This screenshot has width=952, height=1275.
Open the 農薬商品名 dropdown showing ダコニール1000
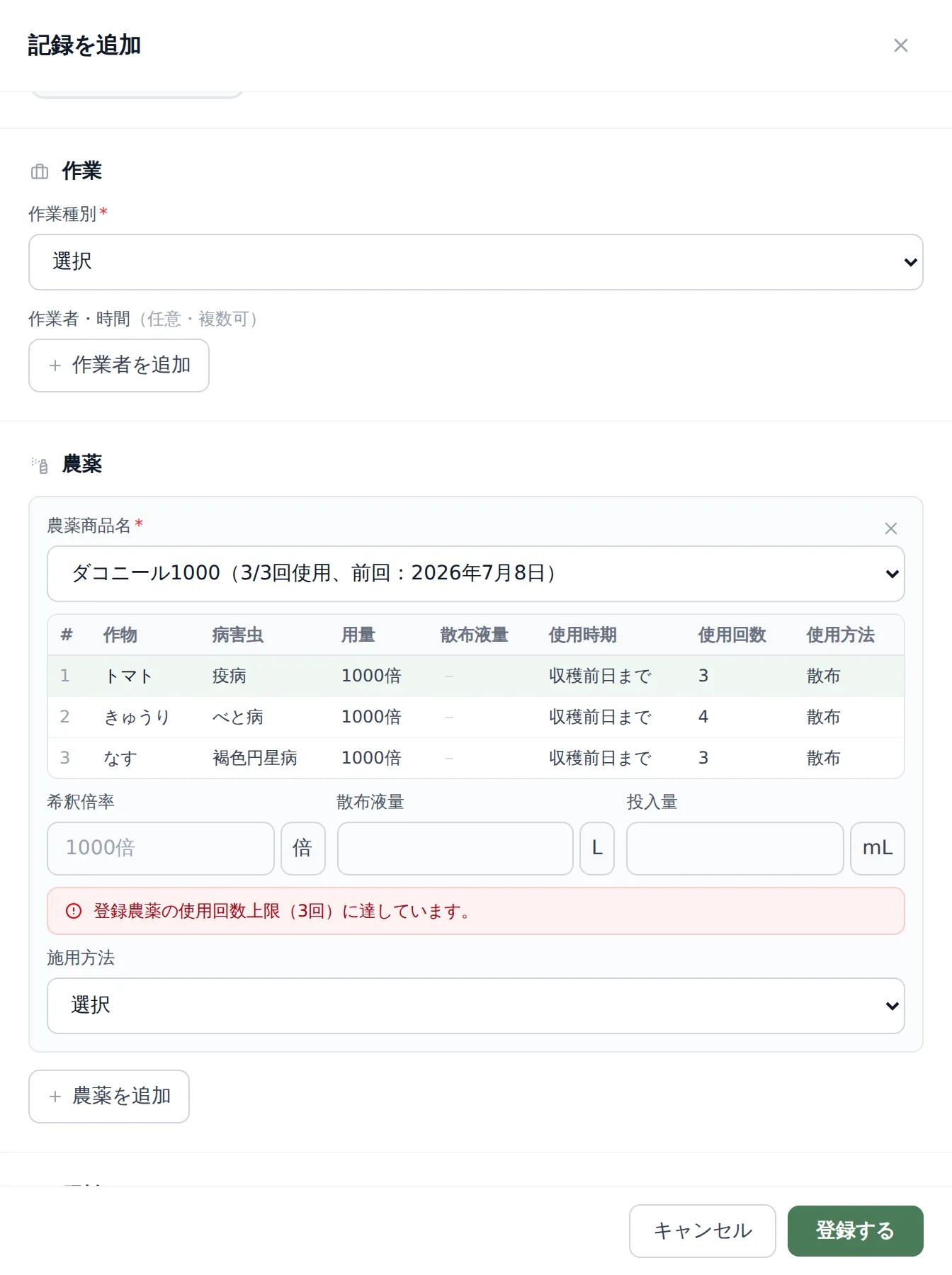pos(476,574)
